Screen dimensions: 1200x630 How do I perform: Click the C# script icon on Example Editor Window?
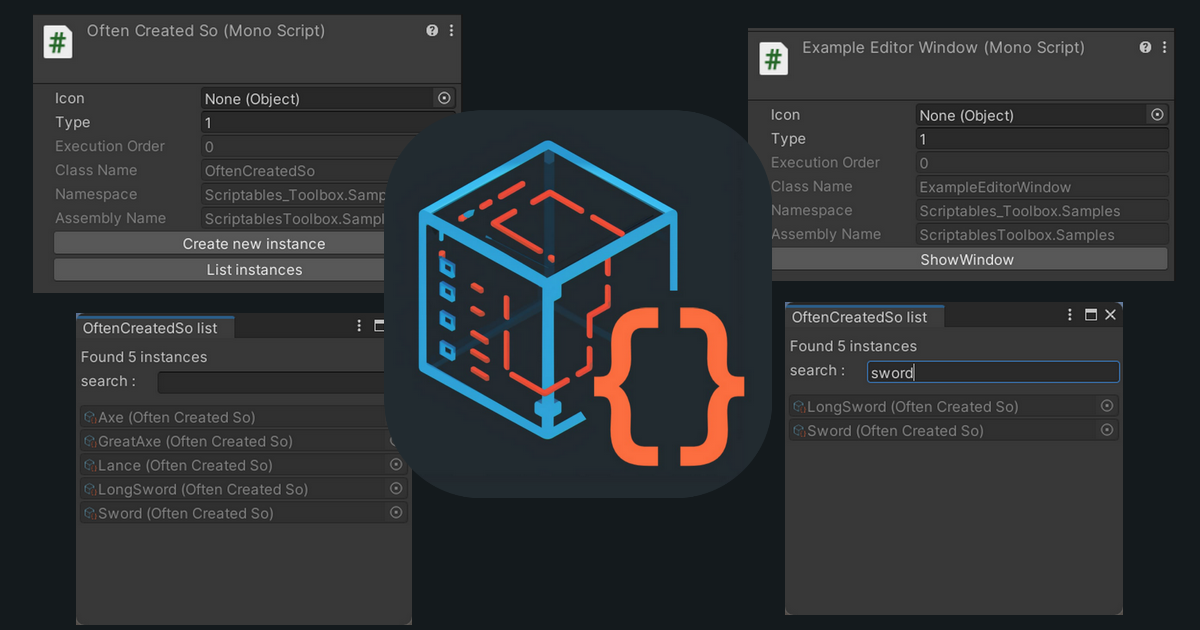click(773, 58)
